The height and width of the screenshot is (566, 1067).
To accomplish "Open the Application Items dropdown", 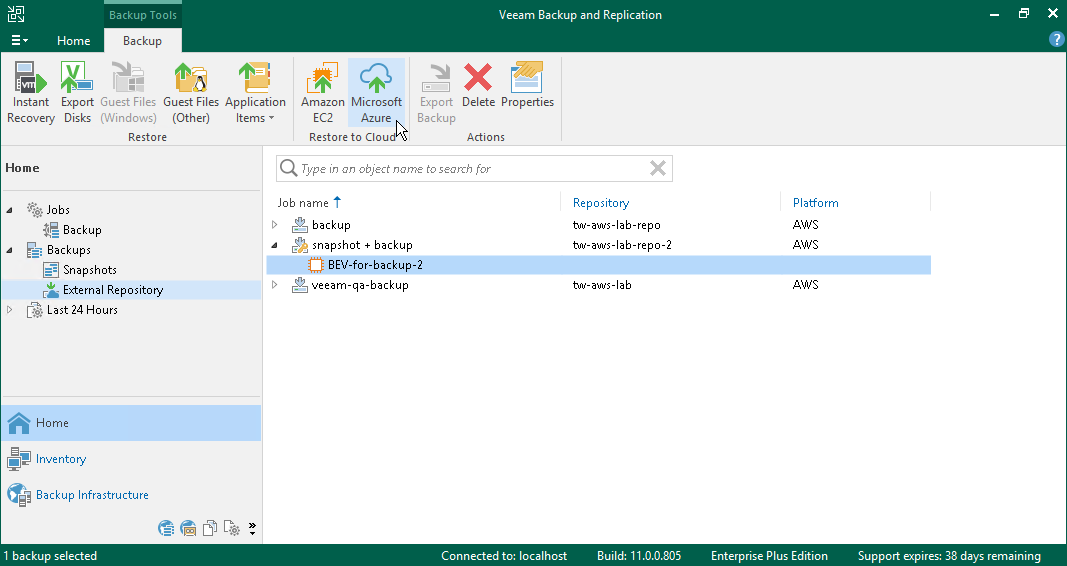I will tap(255, 93).
